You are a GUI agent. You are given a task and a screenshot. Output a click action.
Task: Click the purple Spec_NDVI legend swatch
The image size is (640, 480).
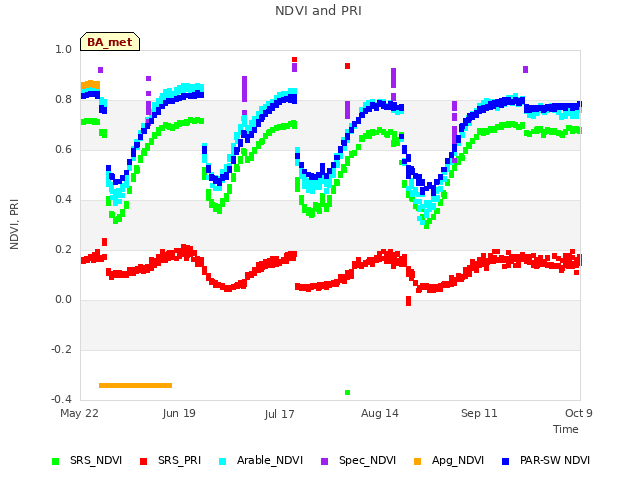pos(324,461)
